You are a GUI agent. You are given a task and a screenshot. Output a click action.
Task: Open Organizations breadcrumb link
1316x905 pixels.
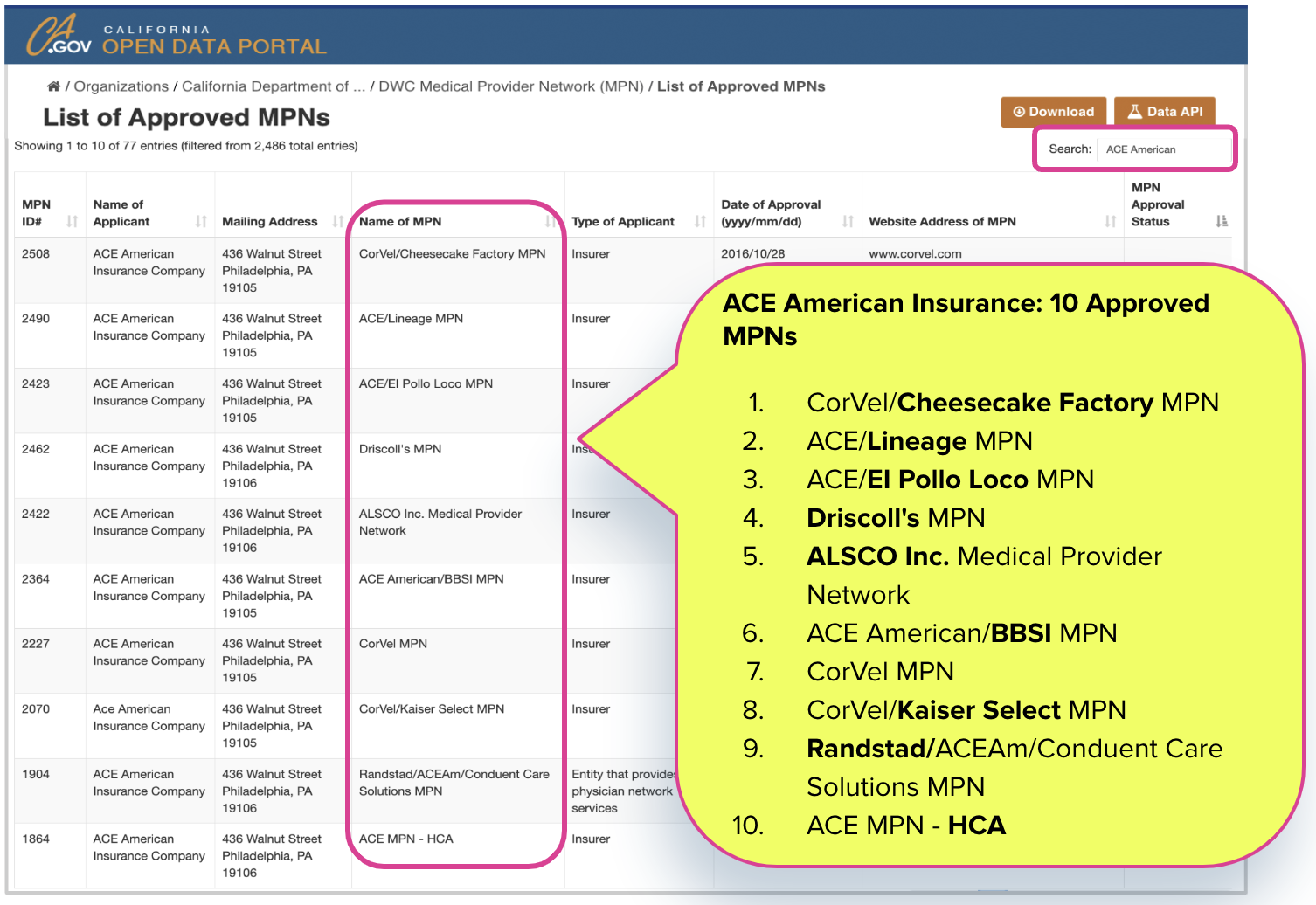pyautogui.click(x=121, y=86)
